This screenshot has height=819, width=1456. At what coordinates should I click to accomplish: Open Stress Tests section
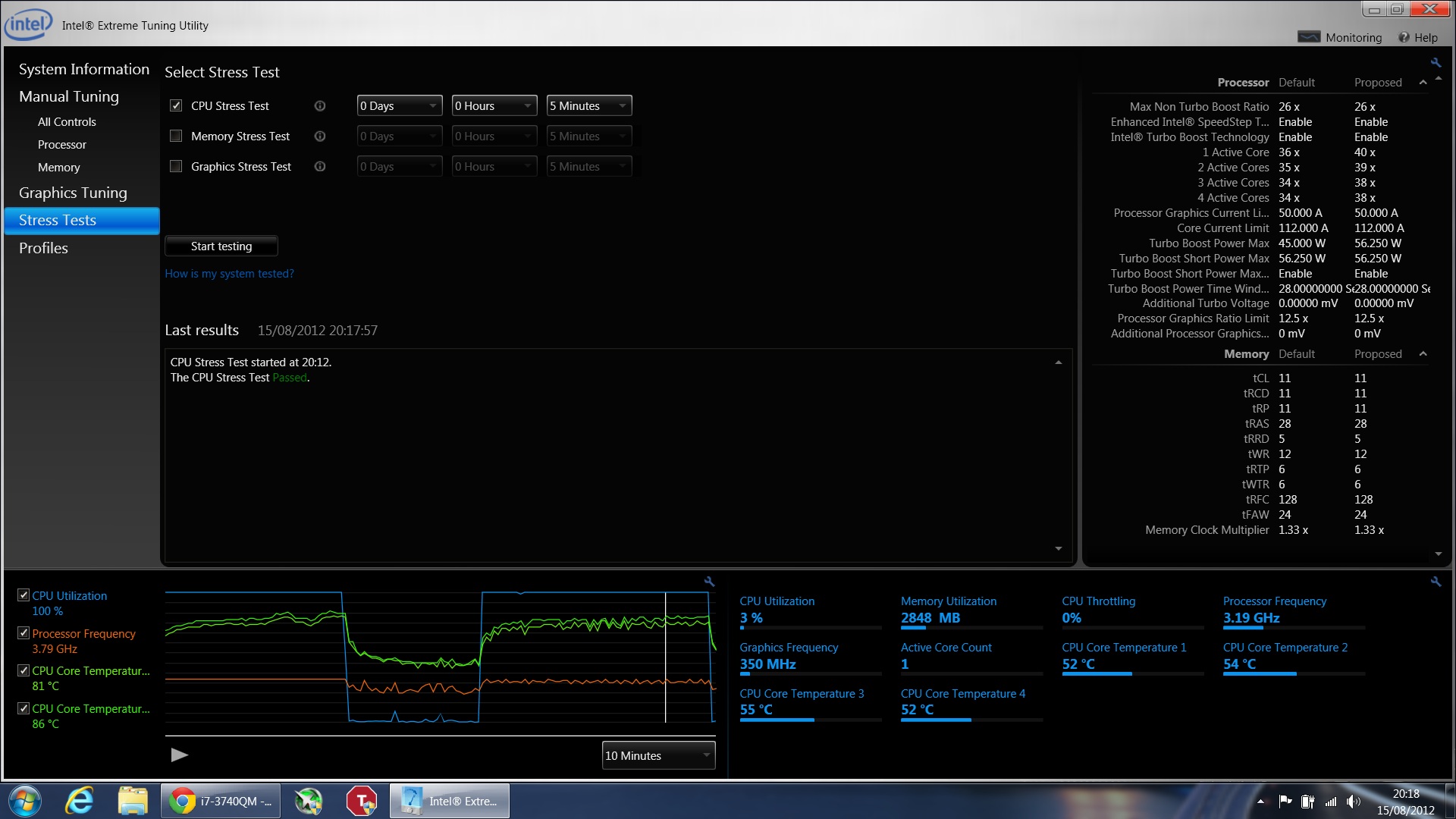[82, 221]
